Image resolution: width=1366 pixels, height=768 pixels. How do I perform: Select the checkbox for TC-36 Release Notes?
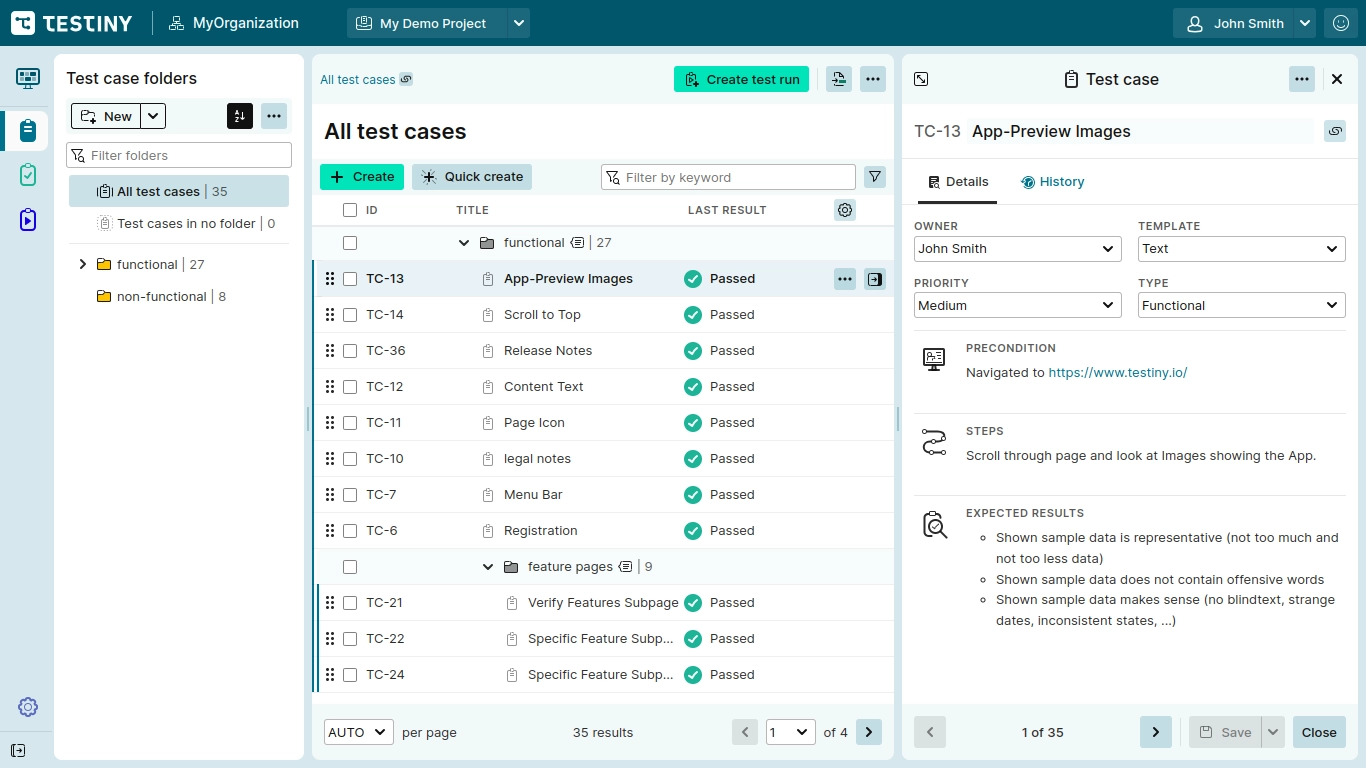pos(350,351)
